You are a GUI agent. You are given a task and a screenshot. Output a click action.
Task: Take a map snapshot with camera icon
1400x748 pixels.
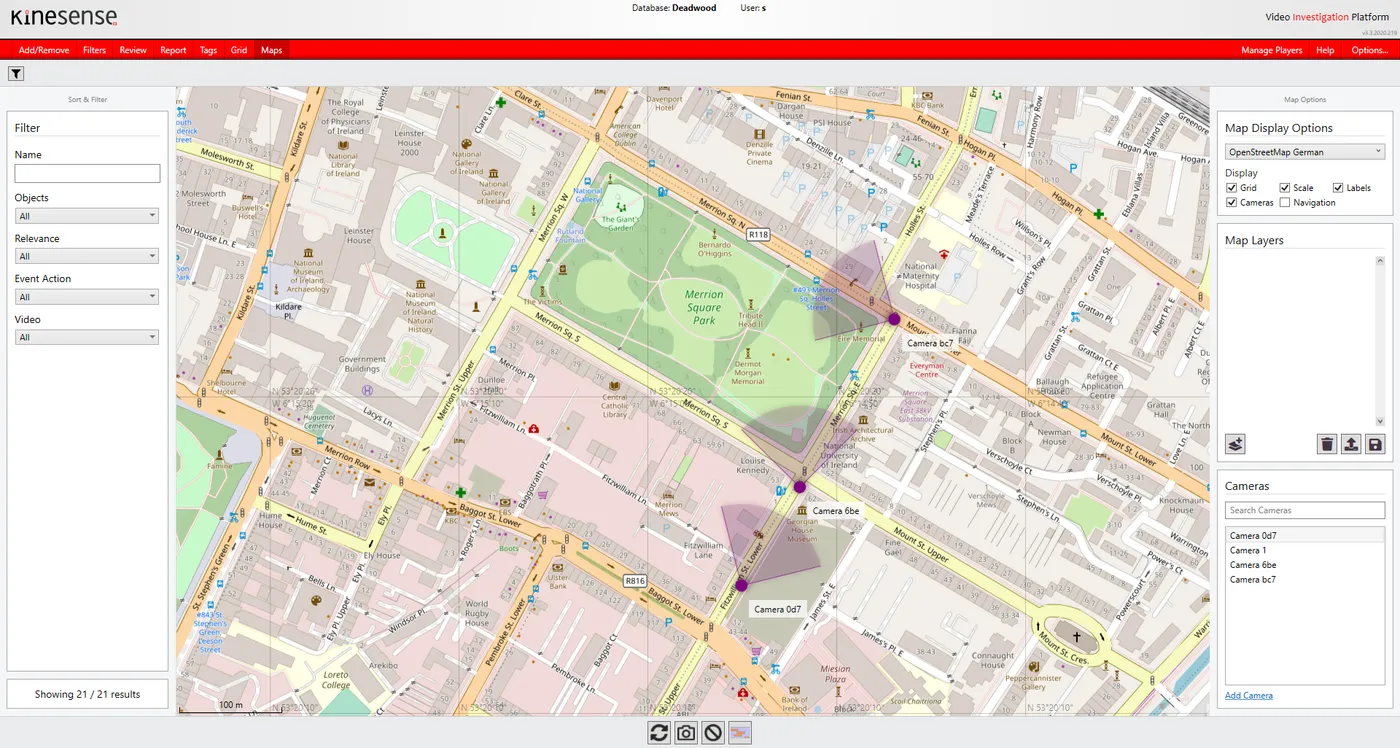[x=686, y=733]
